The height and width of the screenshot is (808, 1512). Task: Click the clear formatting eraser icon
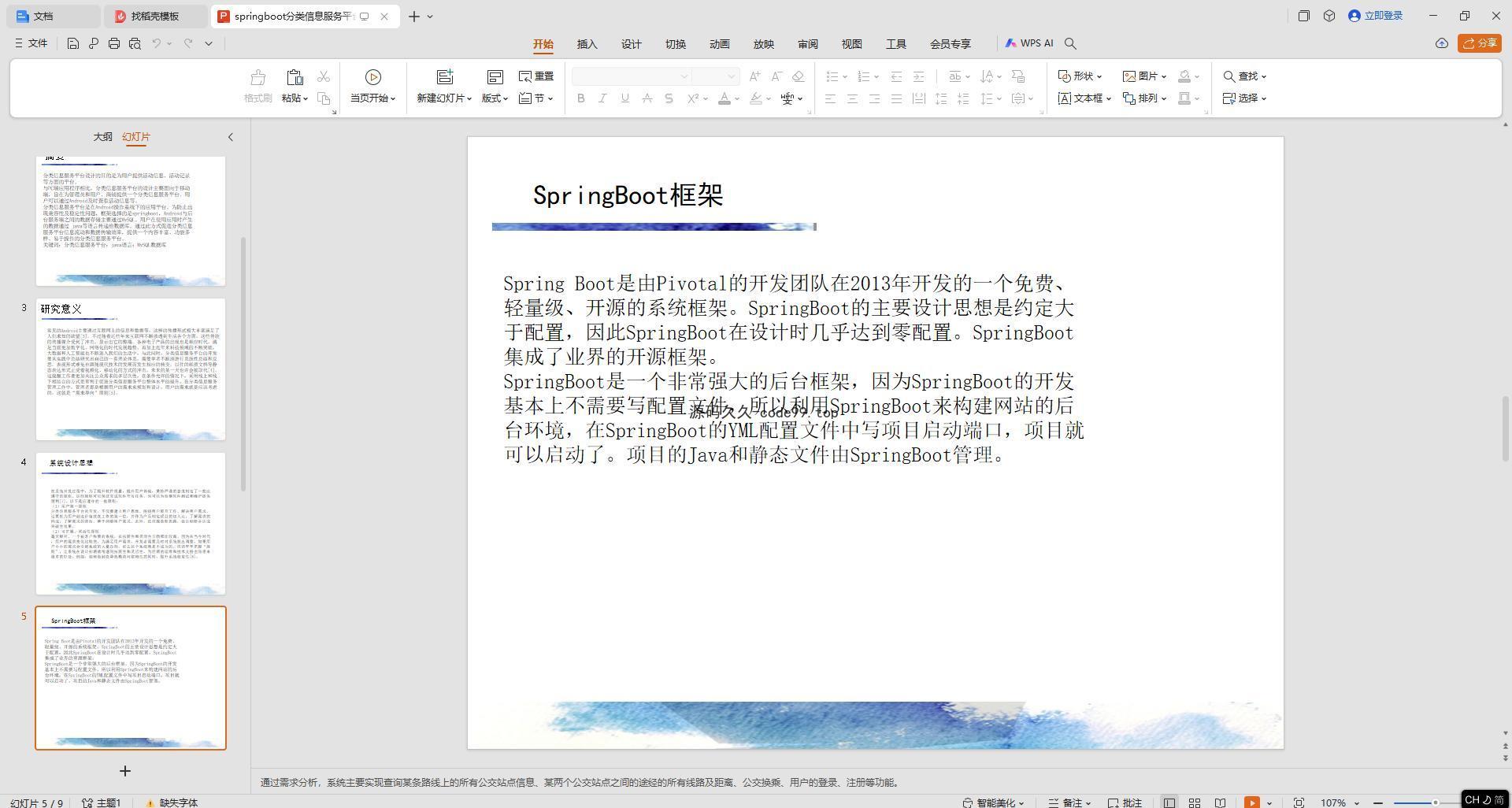click(799, 76)
